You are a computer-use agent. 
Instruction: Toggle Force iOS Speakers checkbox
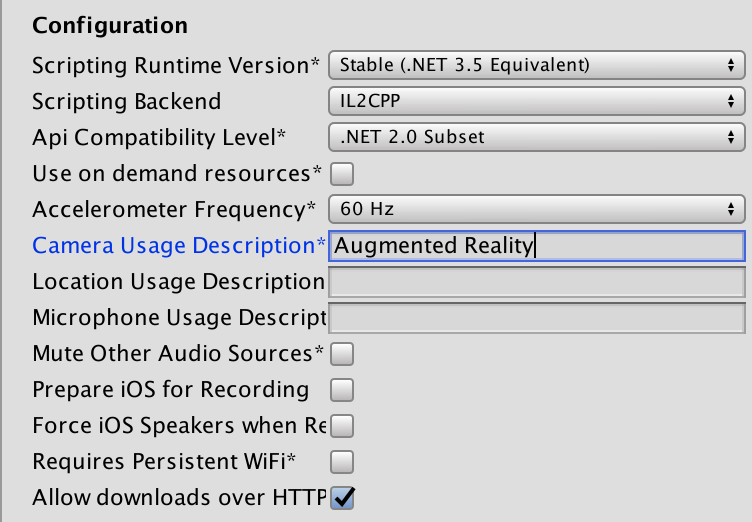(x=342, y=426)
